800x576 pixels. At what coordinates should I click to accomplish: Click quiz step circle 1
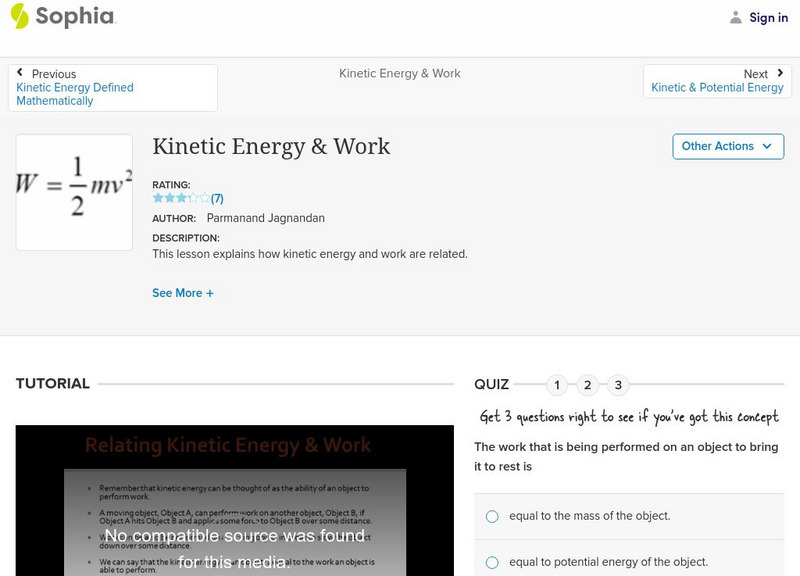click(x=557, y=384)
